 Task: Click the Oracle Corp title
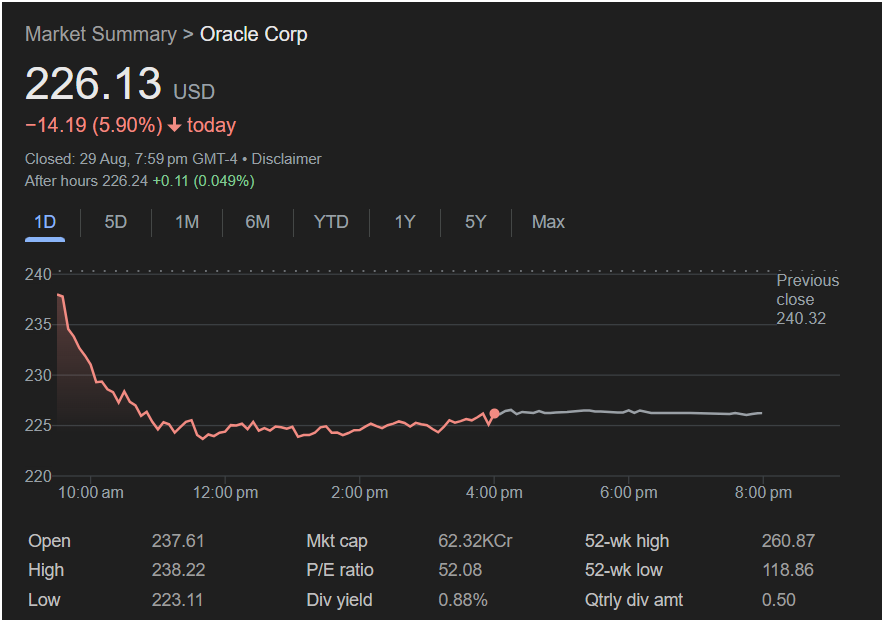[x=254, y=34]
